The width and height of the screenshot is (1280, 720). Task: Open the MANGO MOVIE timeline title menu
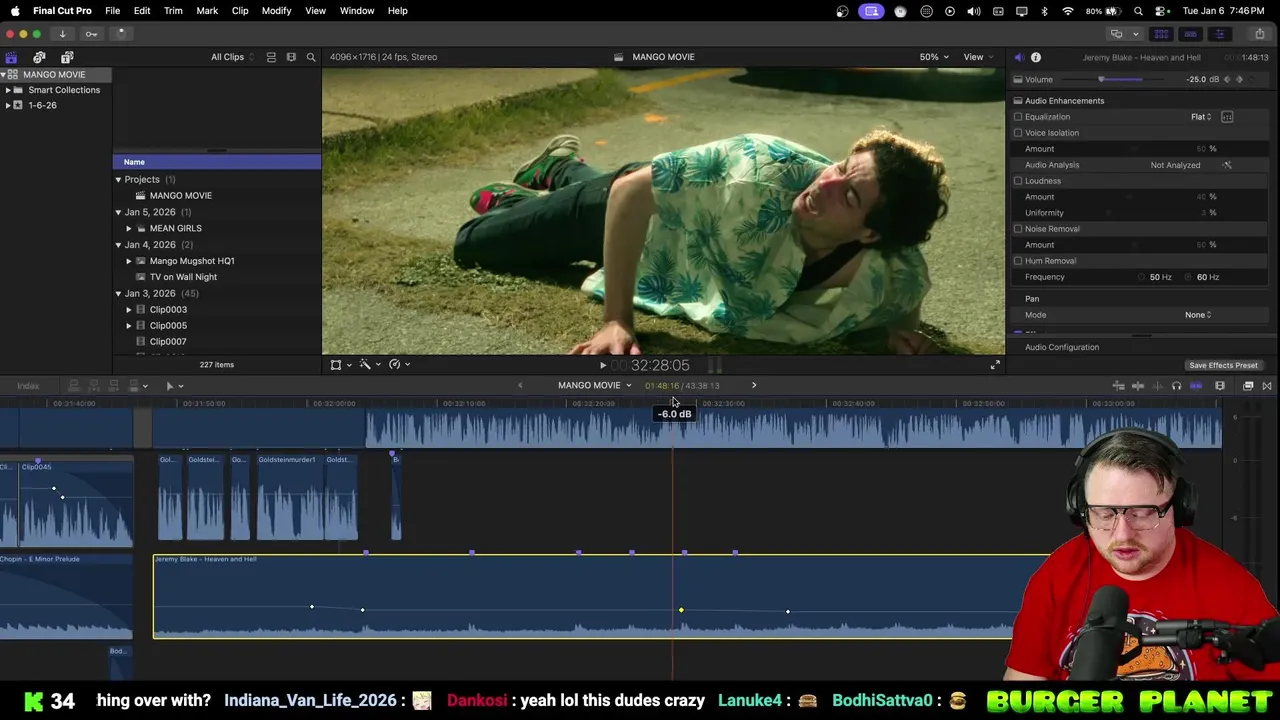[x=594, y=386]
